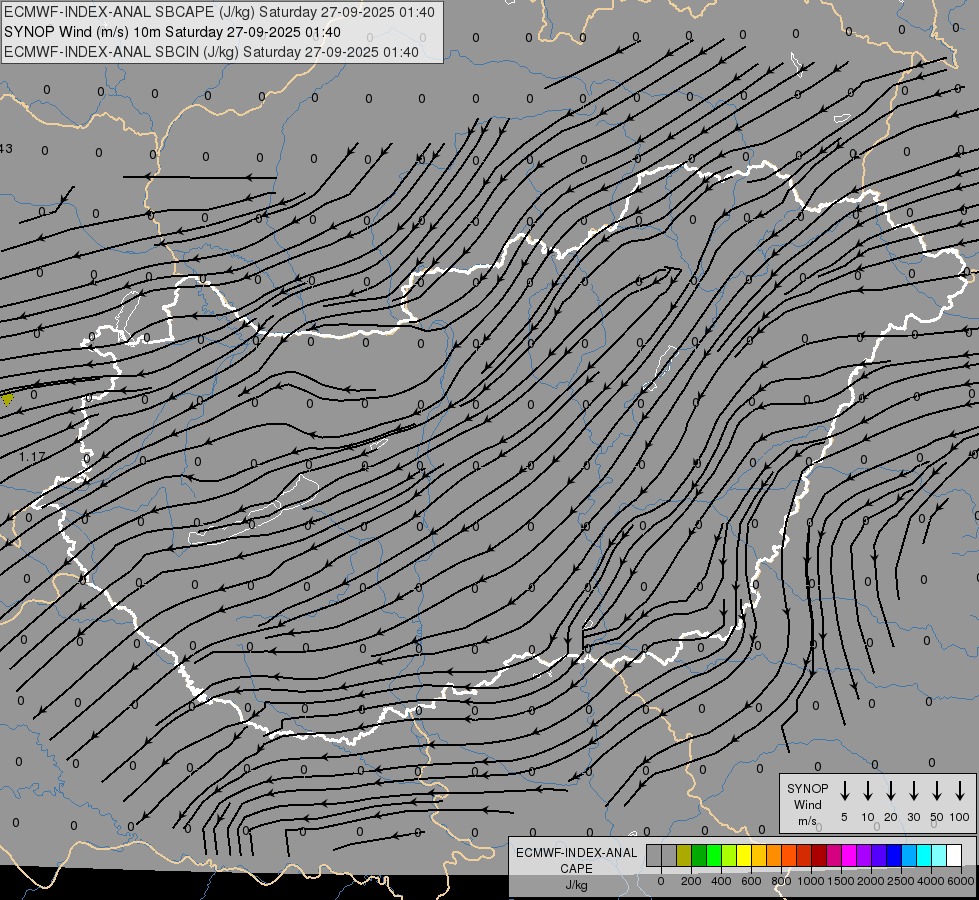Image resolution: width=979 pixels, height=900 pixels.
Task: Click the 20 m/s wind arrow in legend
Action: (890, 791)
